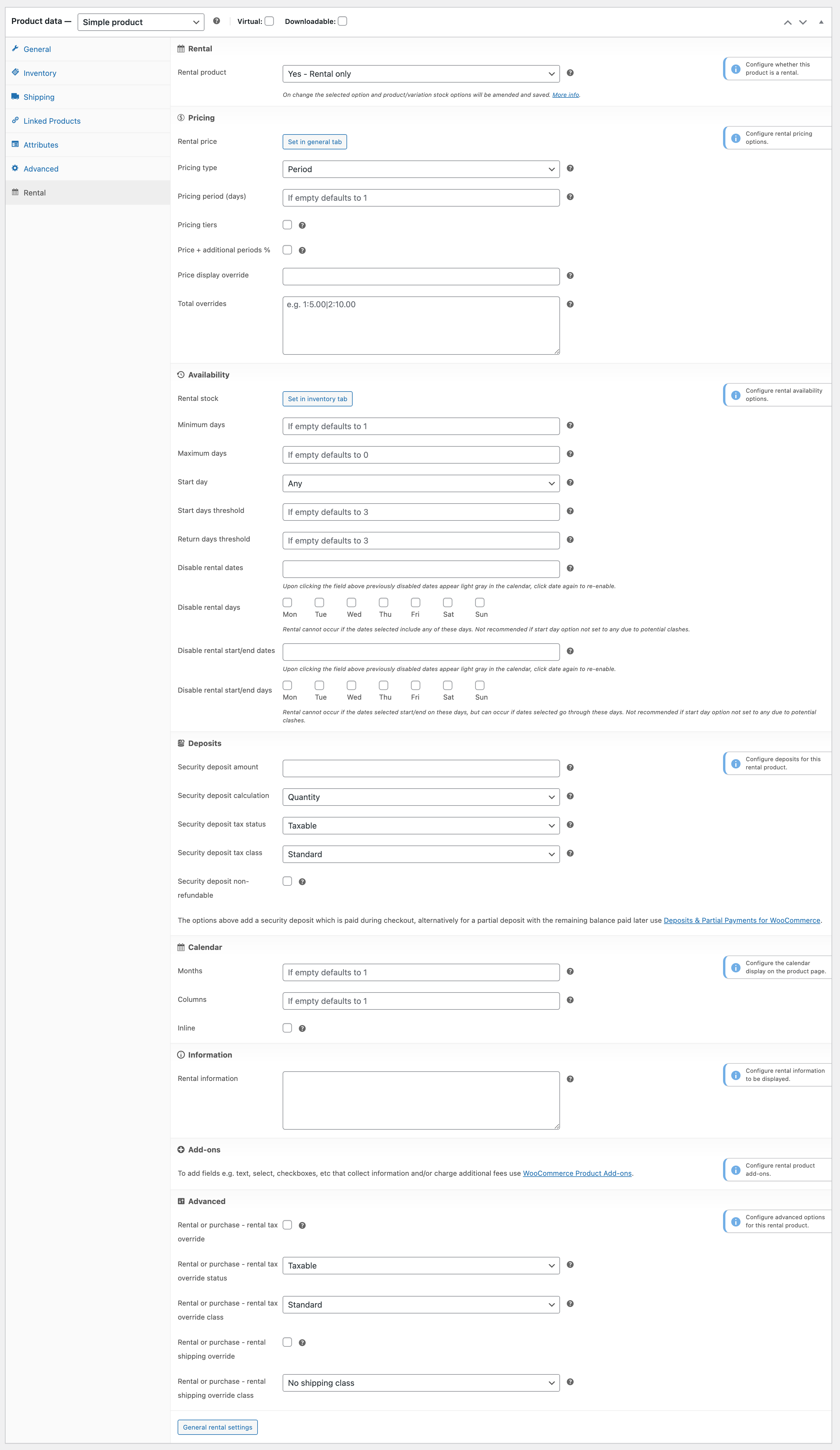Click help icon beside product type selector
840x1450 pixels.
pos(216,21)
